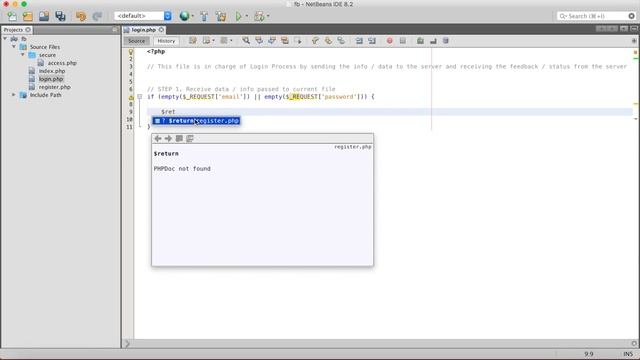
Task: Click the Build Project hammer icon
Action: 204,16
